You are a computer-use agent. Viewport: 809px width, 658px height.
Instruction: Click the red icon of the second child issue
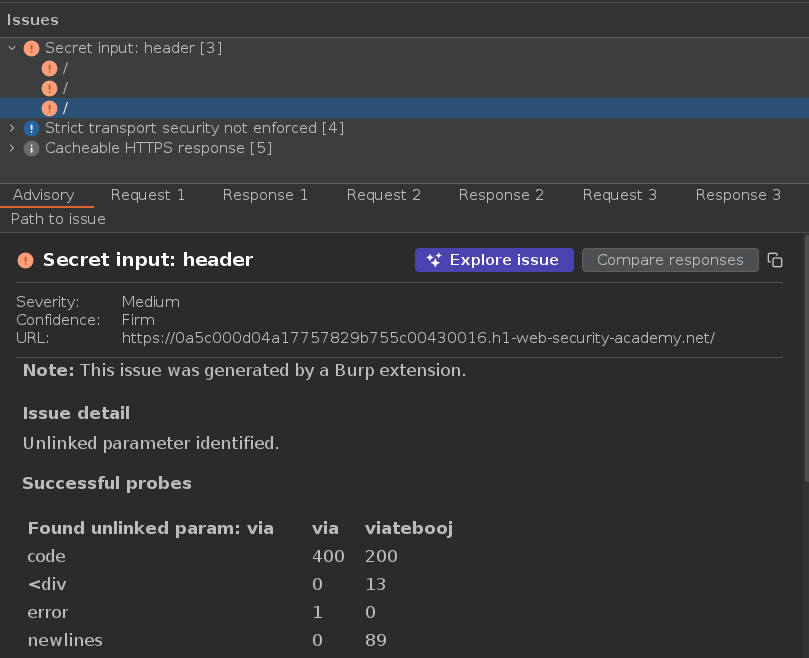[x=49, y=88]
